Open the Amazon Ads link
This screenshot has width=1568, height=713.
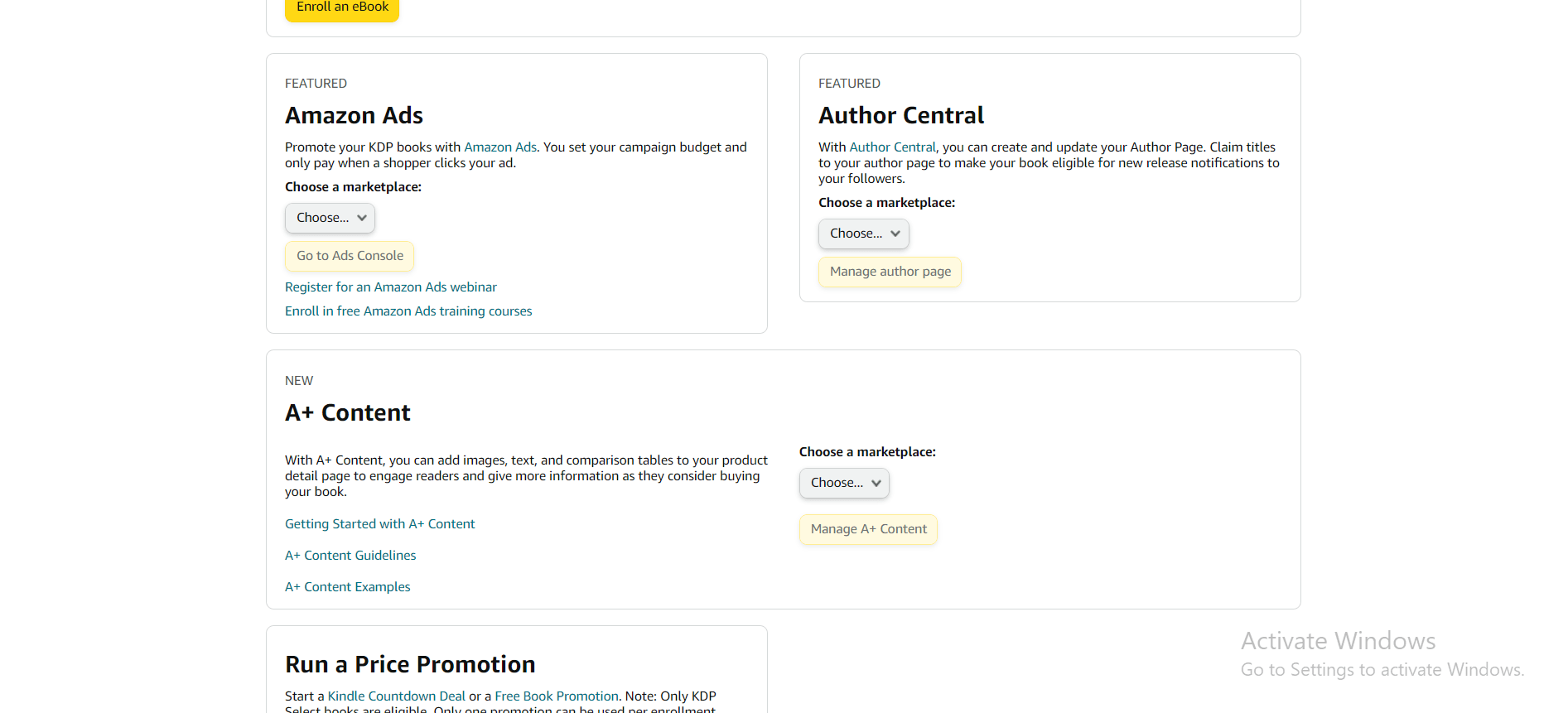pos(499,147)
